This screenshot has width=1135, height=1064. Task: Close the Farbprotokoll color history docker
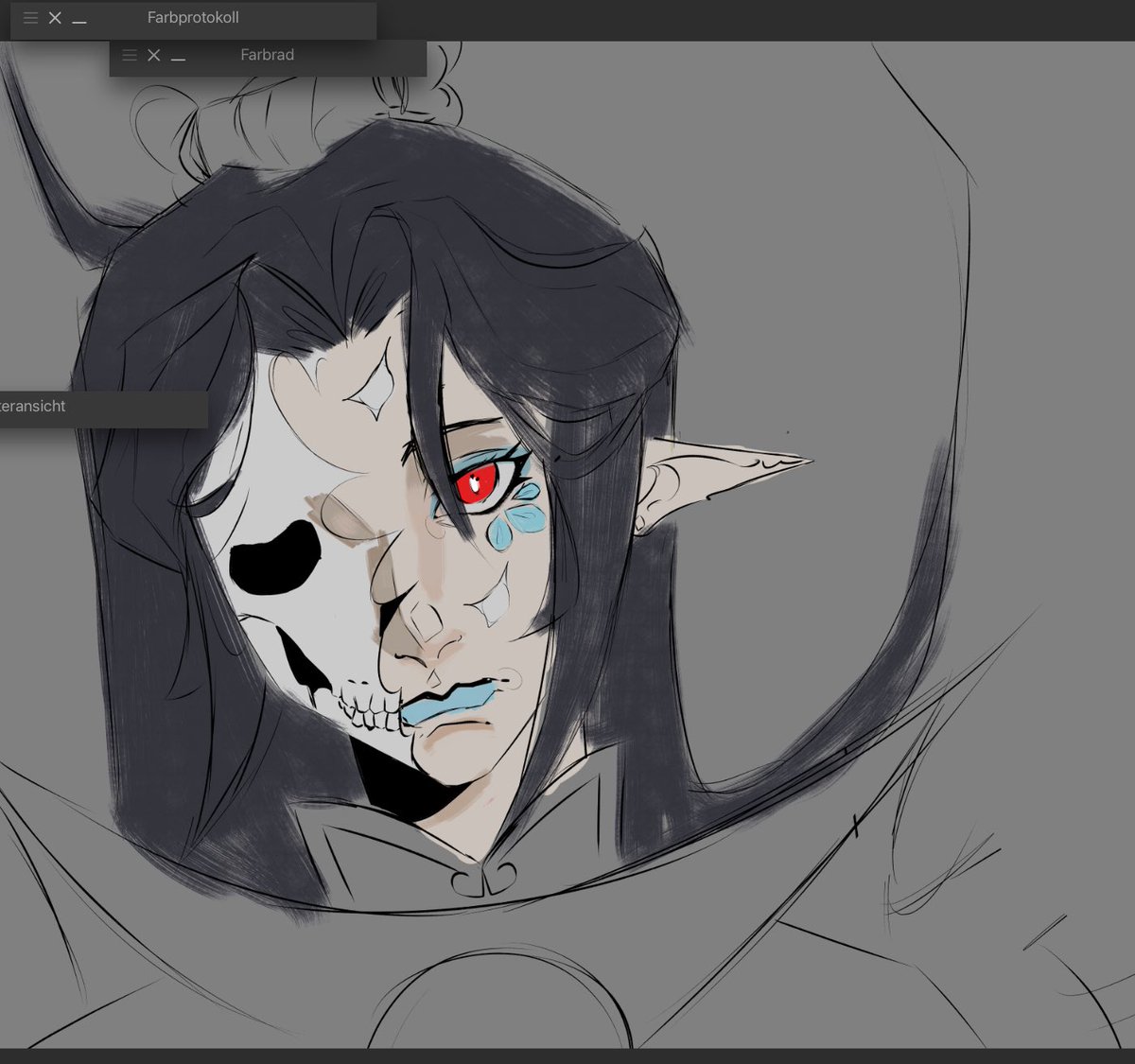click(55, 17)
